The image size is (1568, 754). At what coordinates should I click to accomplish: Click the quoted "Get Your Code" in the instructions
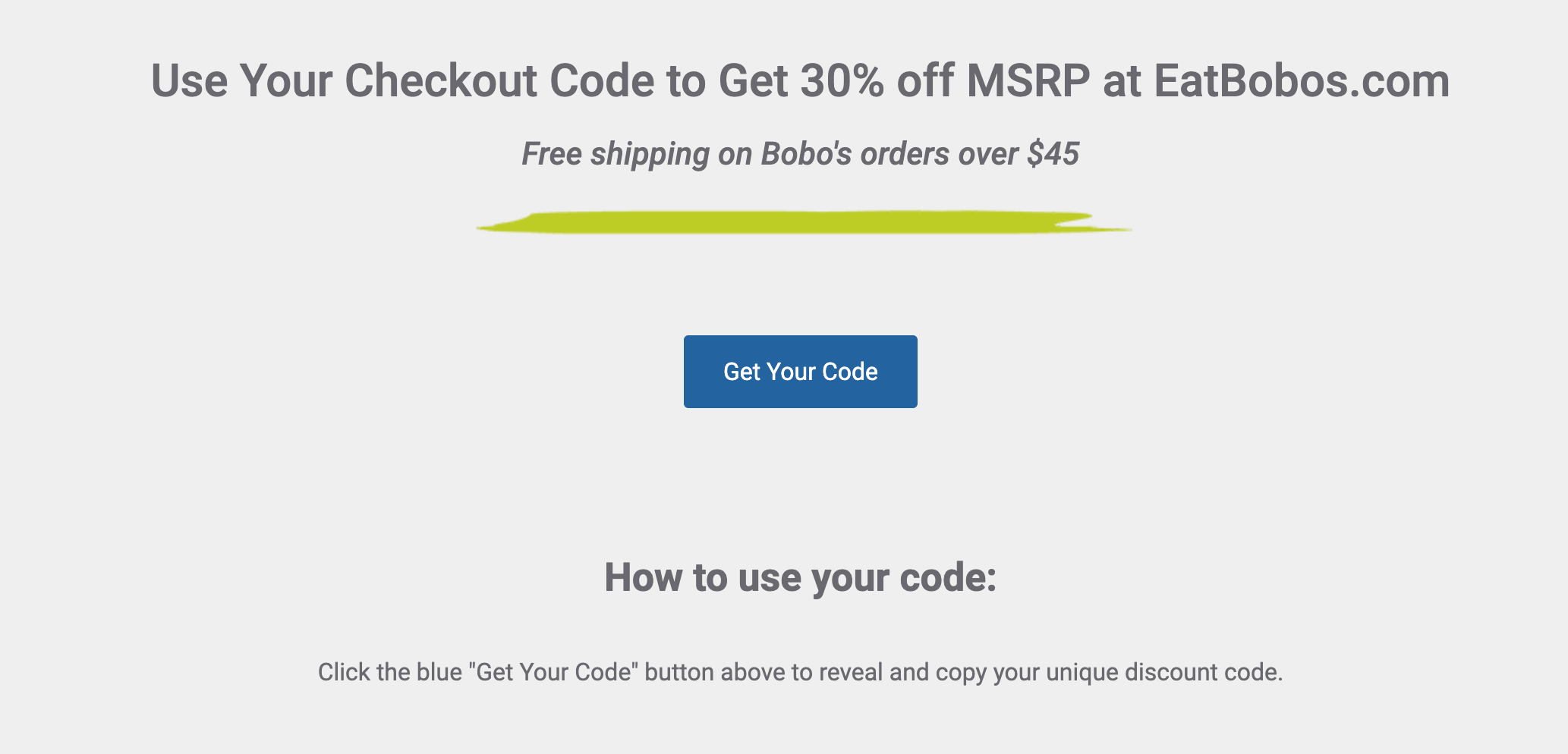coord(555,673)
